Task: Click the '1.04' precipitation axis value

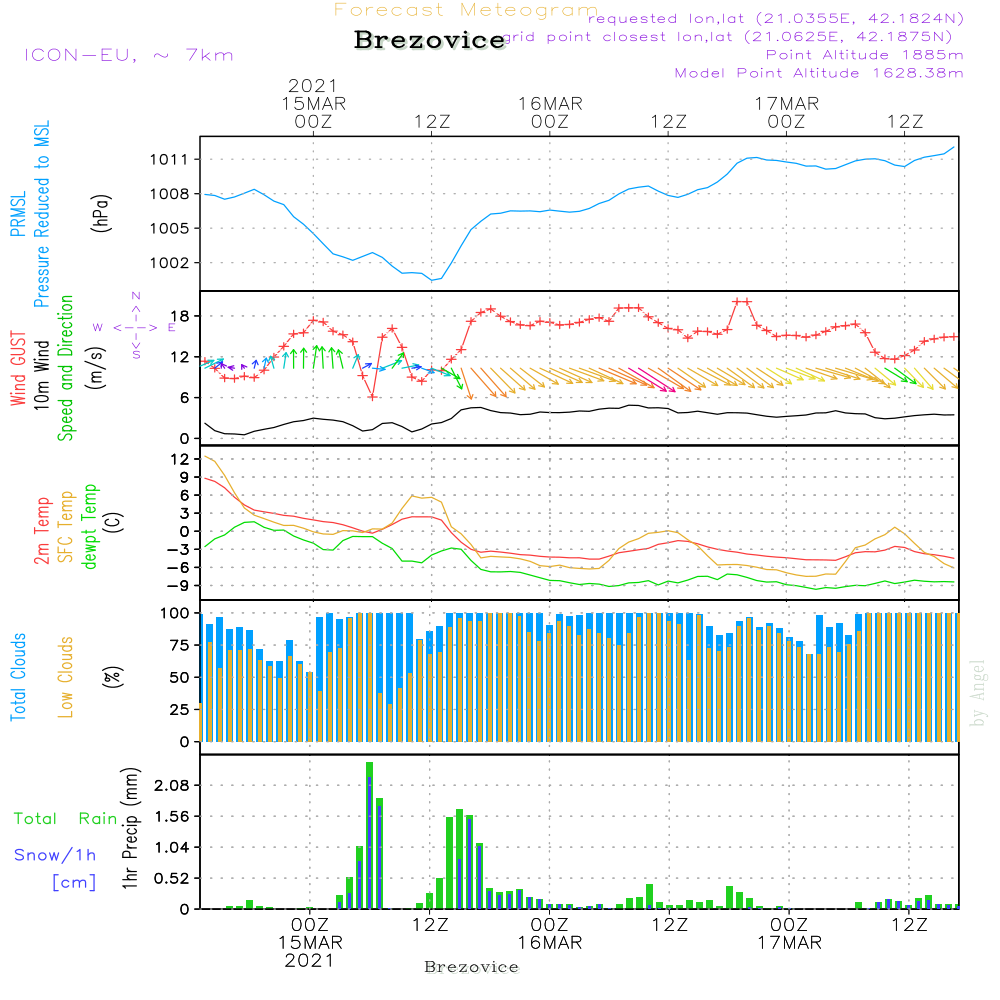Action: 172,848
